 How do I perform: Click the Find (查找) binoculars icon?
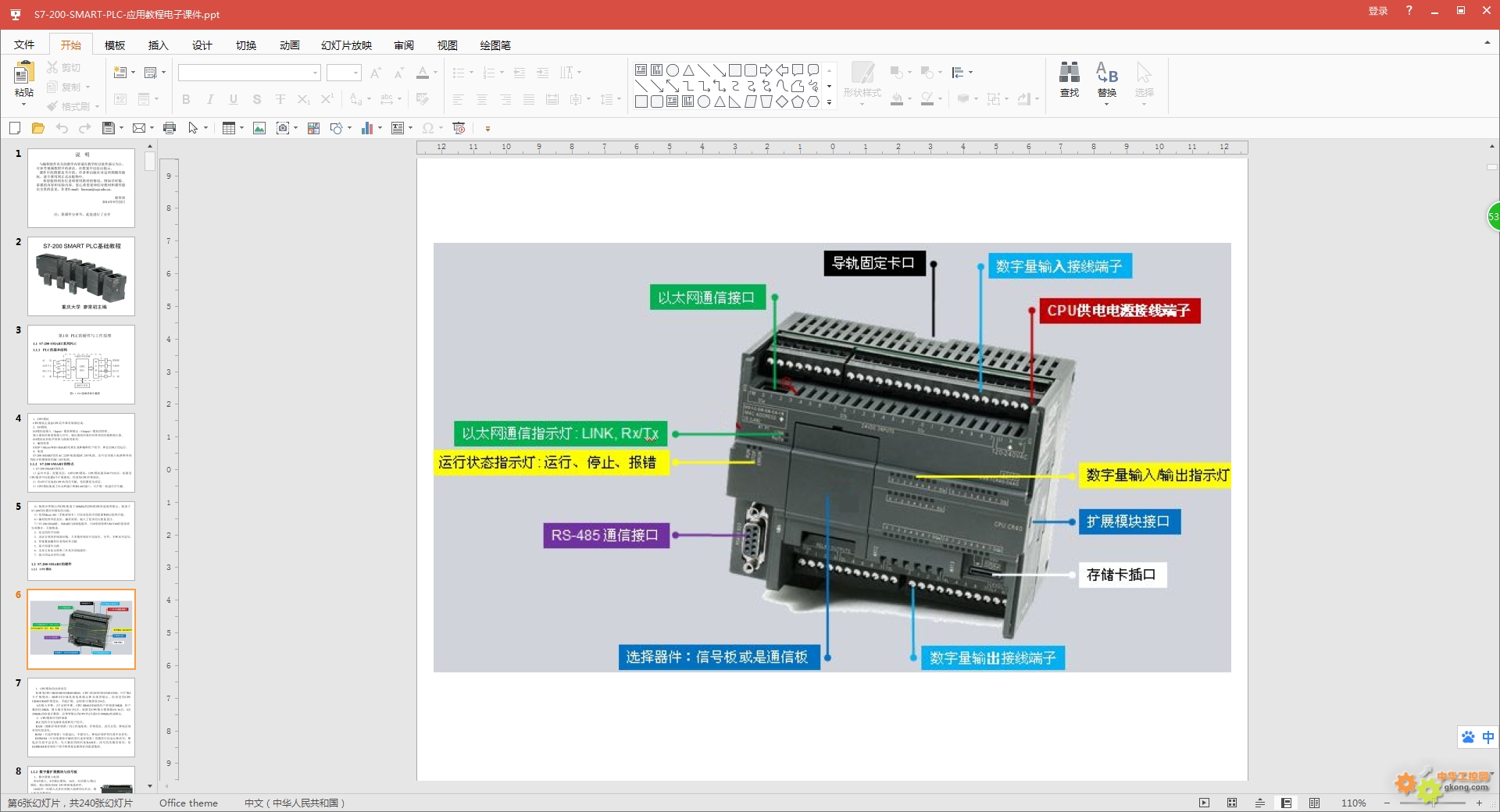coord(1069,73)
